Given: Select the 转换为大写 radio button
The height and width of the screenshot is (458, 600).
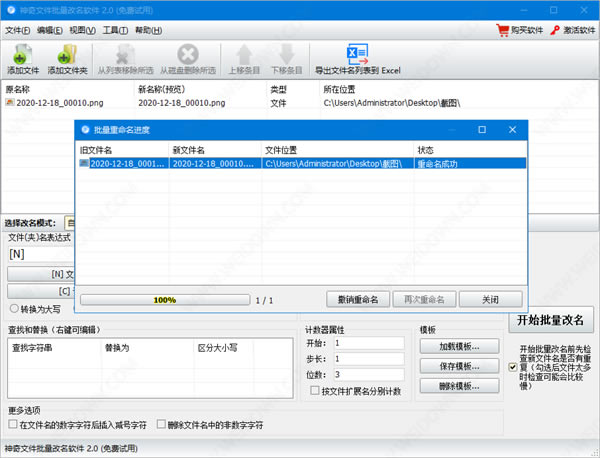Looking at the screenshot, I should 13,308.
